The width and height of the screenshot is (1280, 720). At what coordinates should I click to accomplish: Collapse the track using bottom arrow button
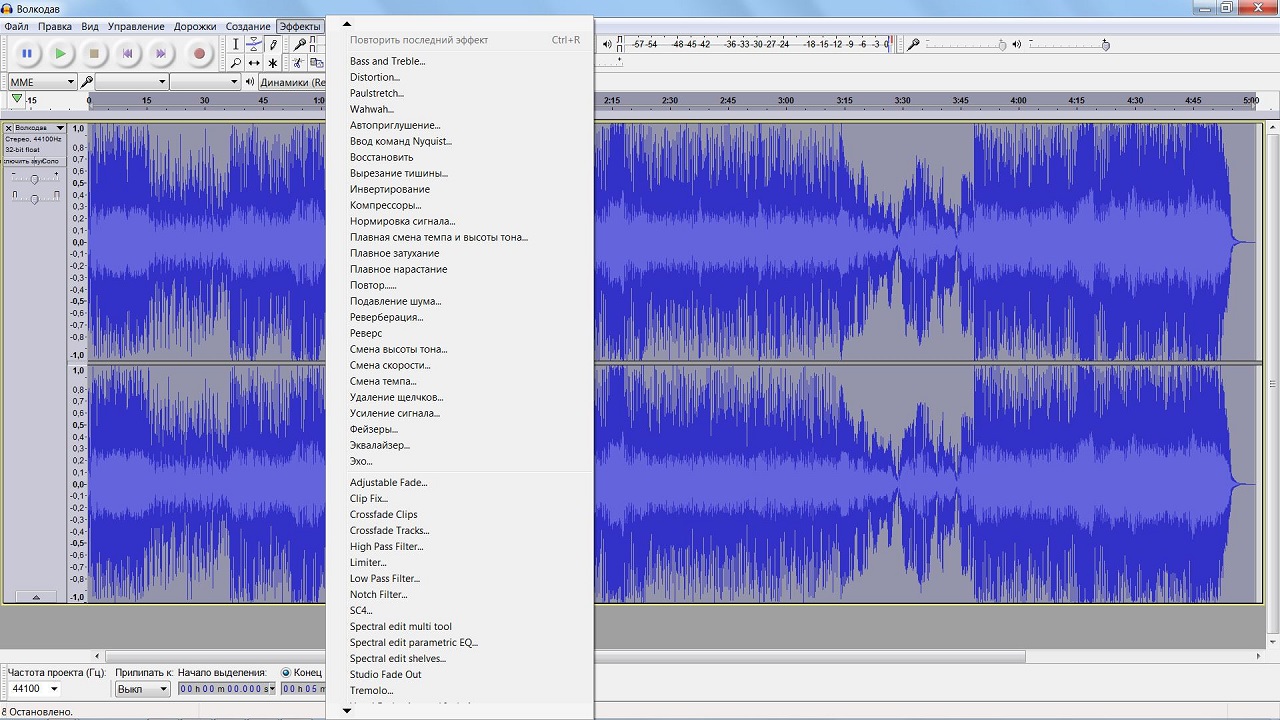click(x=36, y=597)
